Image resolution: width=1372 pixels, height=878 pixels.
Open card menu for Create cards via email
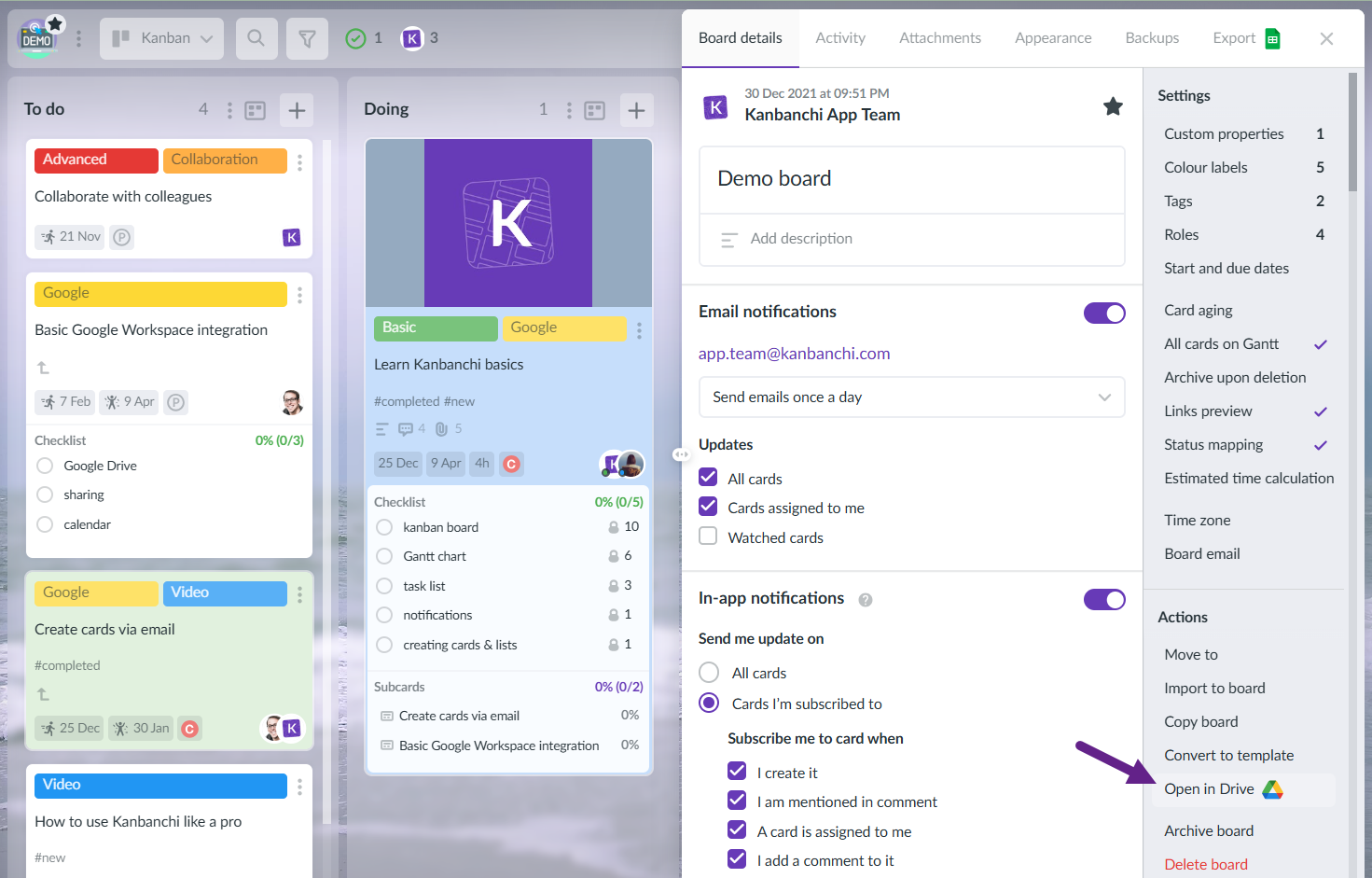(299, 594)
